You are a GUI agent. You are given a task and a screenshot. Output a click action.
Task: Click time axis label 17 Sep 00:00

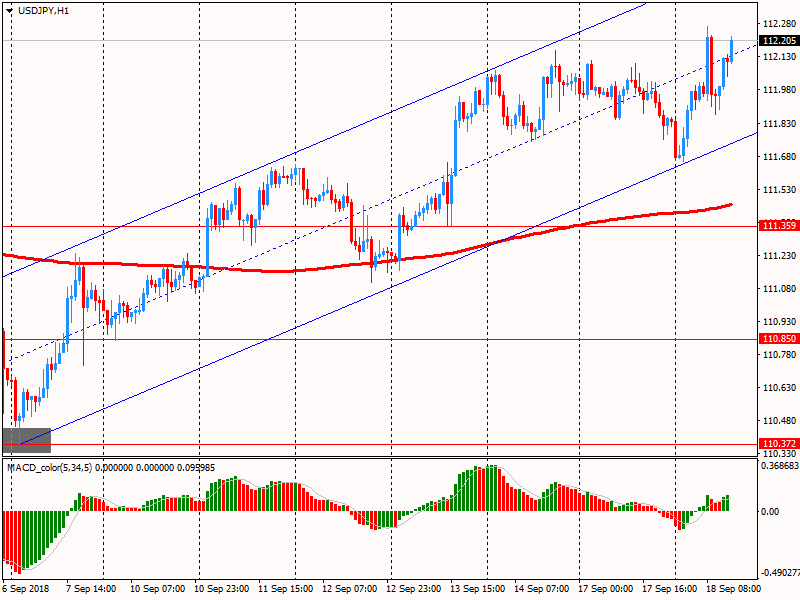tap(606, 588)
